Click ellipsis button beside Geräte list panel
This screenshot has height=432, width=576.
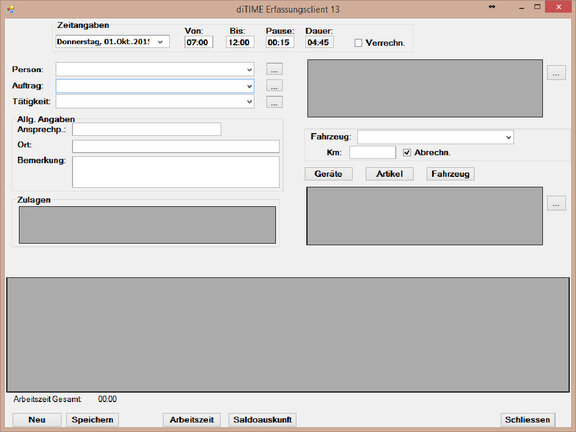[556, 203]
